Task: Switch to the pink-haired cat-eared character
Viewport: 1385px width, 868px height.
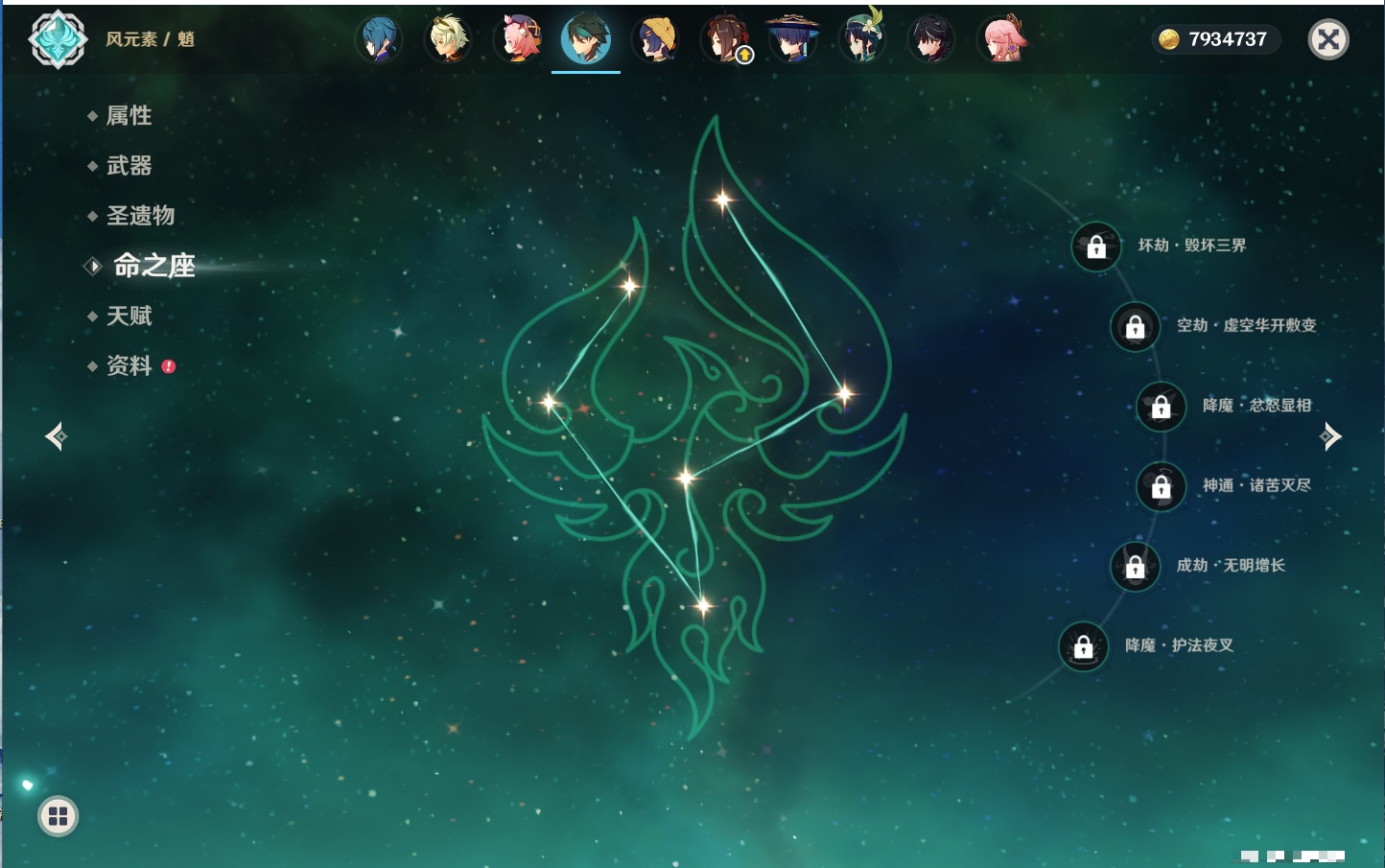Action: (x=518, y=40)
